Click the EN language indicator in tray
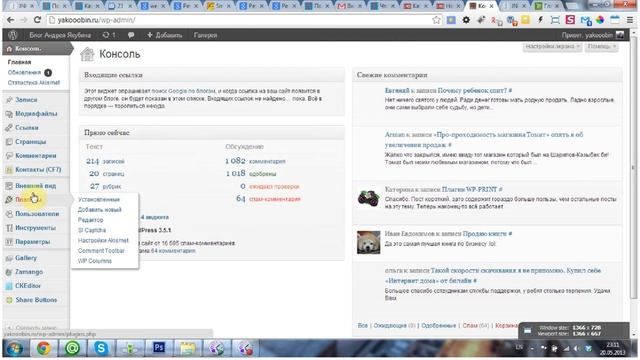The image size is (640, 360). (519, 347)
